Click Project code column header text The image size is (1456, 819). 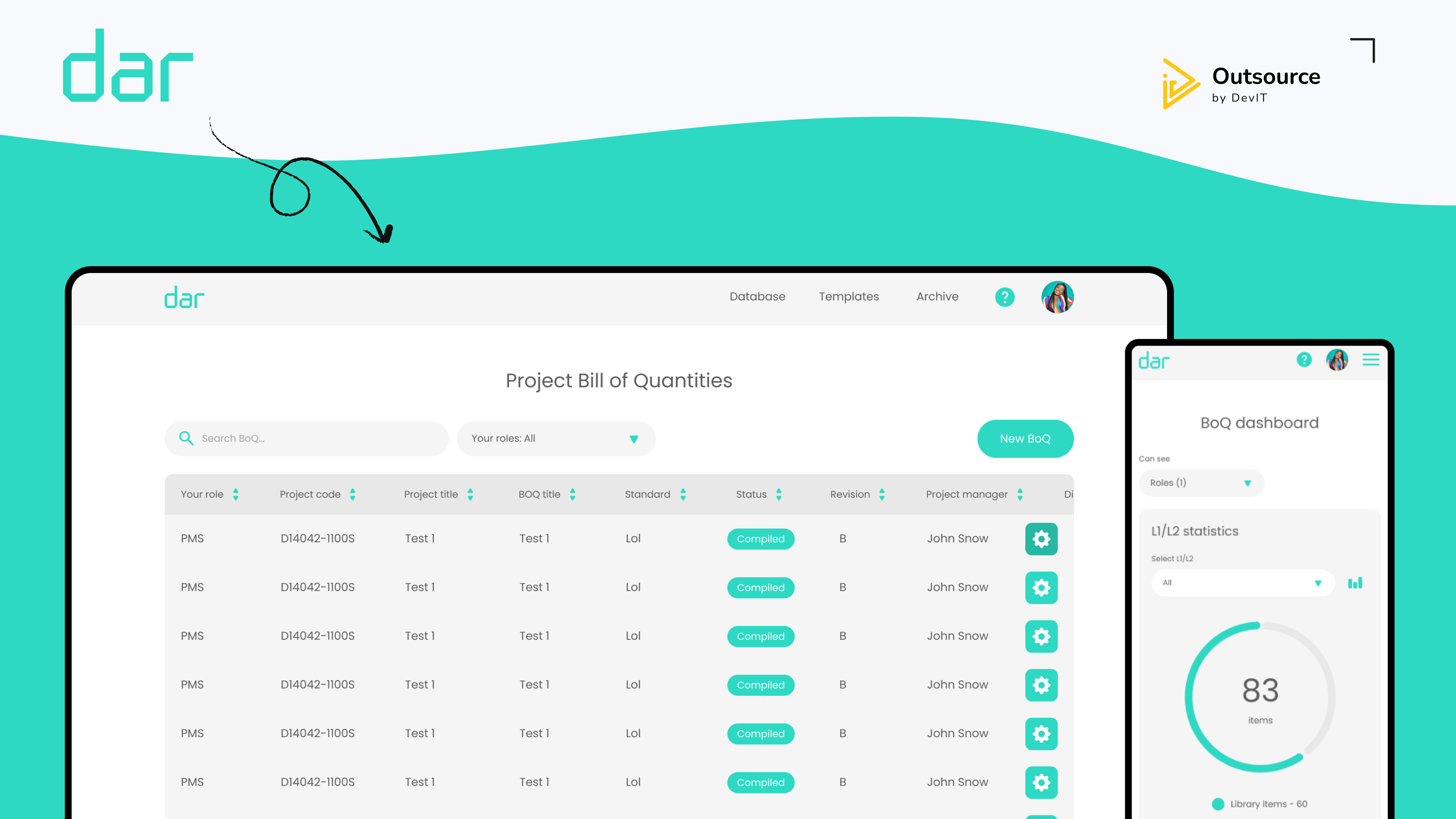310,494
